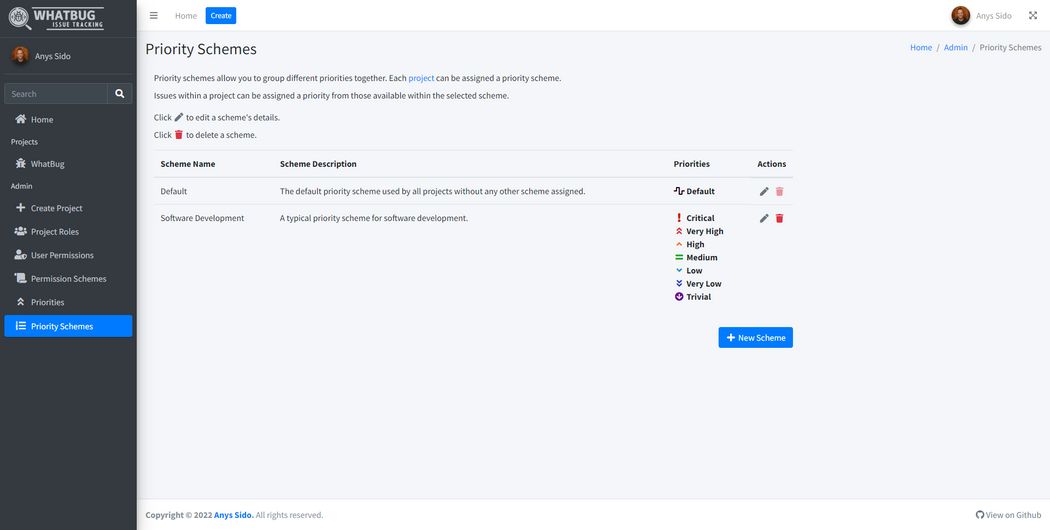Click the search magnifier button
This screenshot has width=1050, height=530.
pos(120,94)
